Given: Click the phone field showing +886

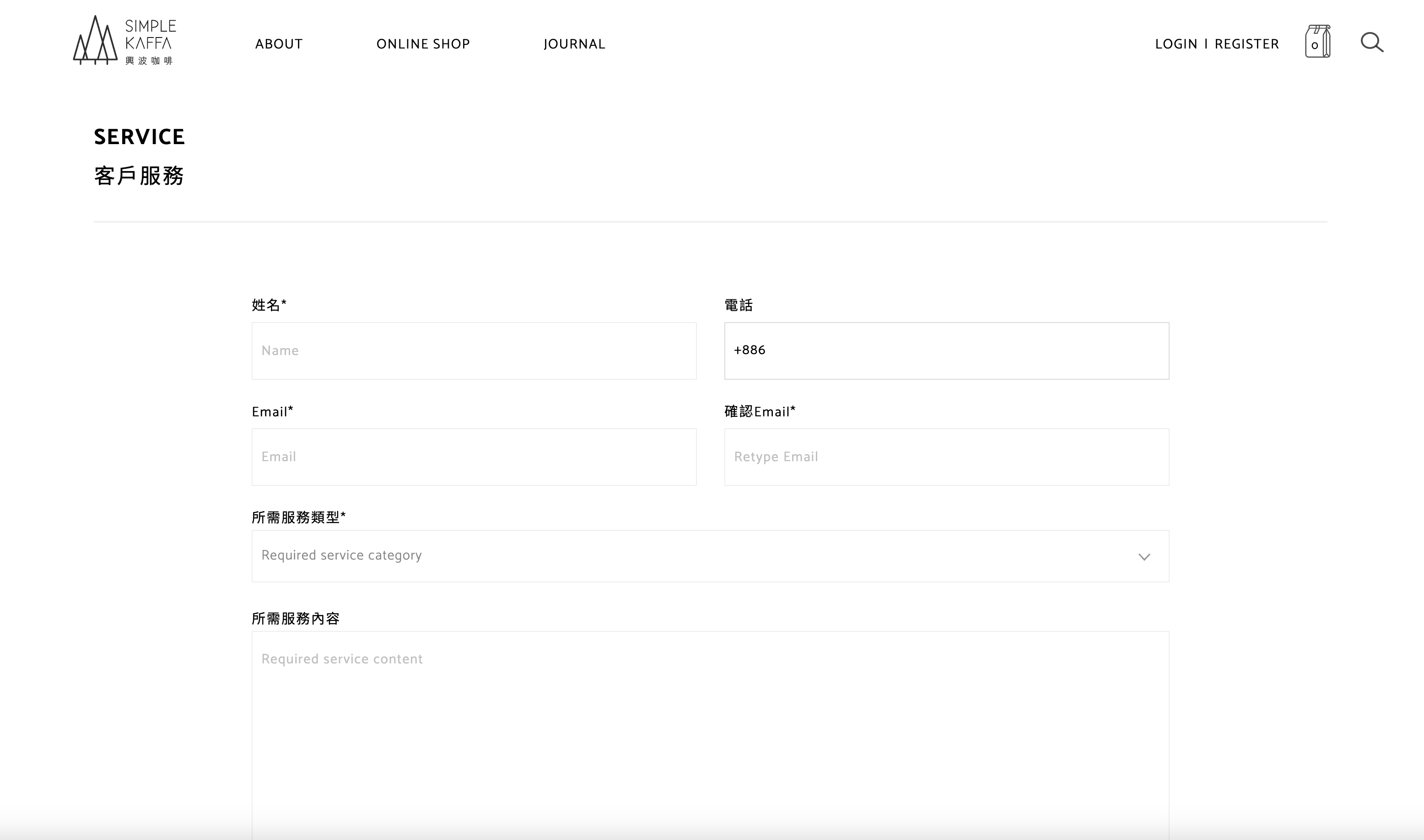Looking at the screenshot, I should click(946, 351).
